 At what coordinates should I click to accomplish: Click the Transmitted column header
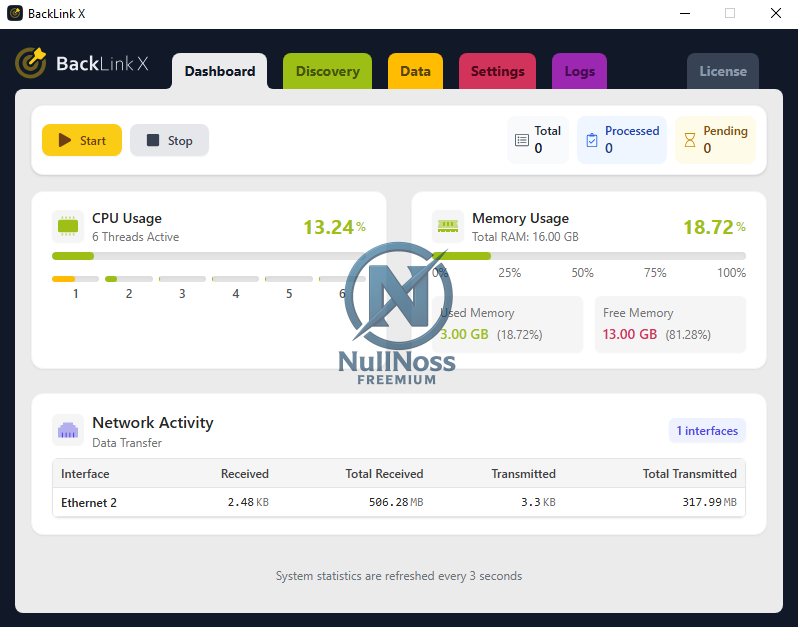point(523,474)
